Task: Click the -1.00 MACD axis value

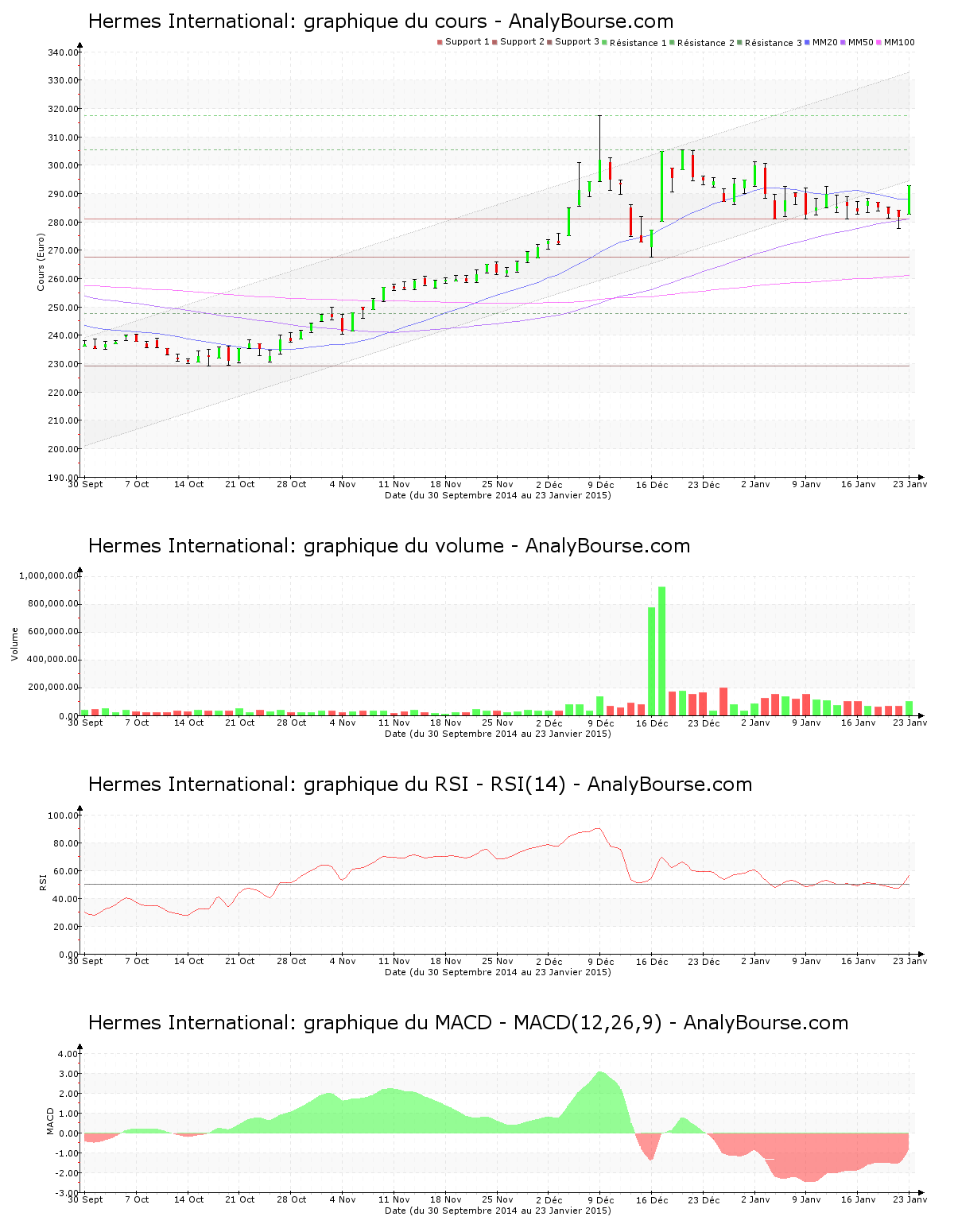Action: pos(68,1153)
